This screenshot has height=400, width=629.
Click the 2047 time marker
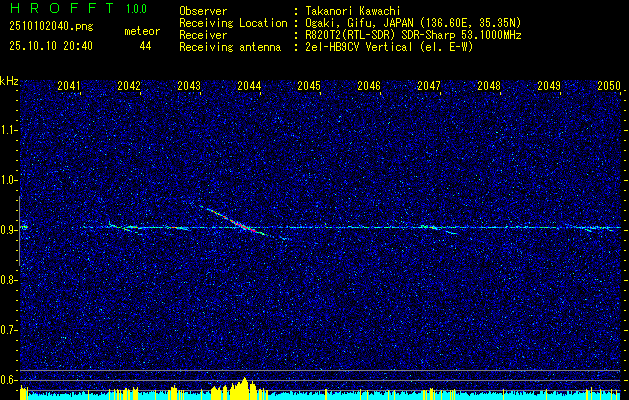point(429,86)
